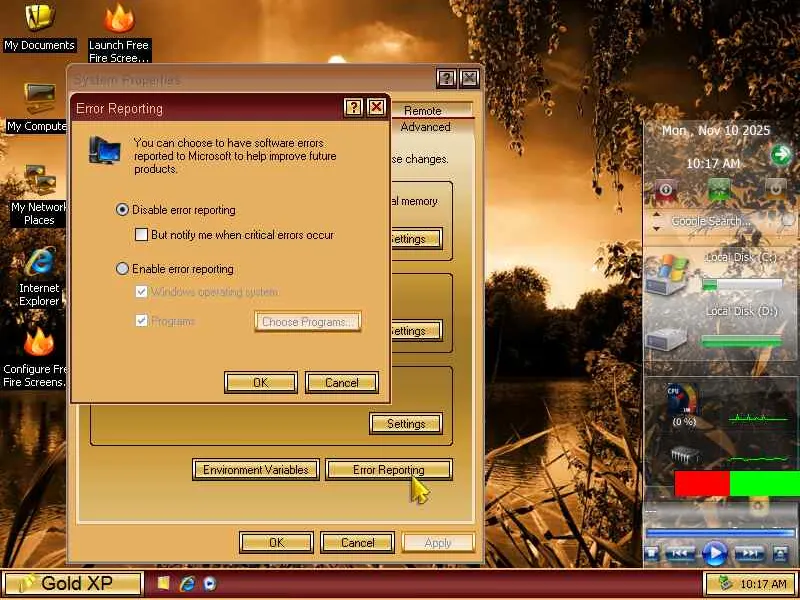The width and height of the screenshot is (800, 600).
Task: Click Cancel in System Properties window
Action: [x=357, y=542]
